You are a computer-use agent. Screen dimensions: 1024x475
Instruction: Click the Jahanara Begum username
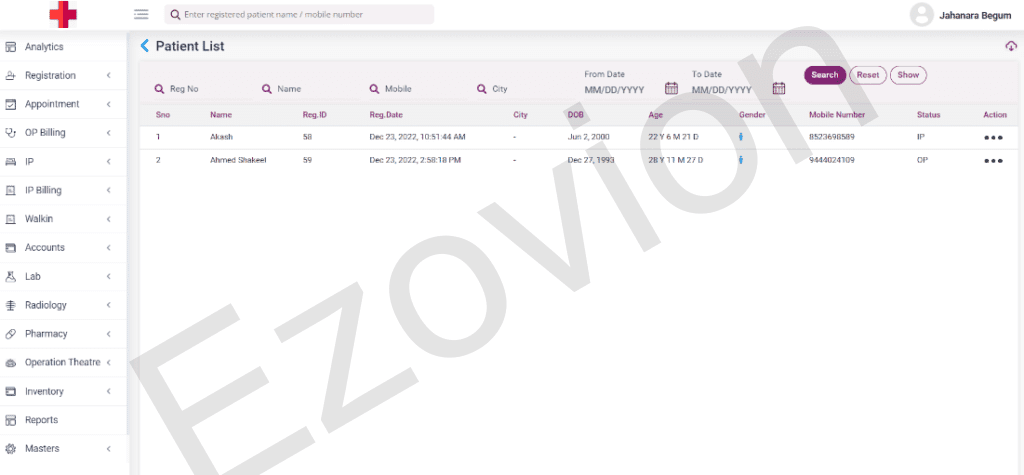pyautogui.click(x=975, y=16)
